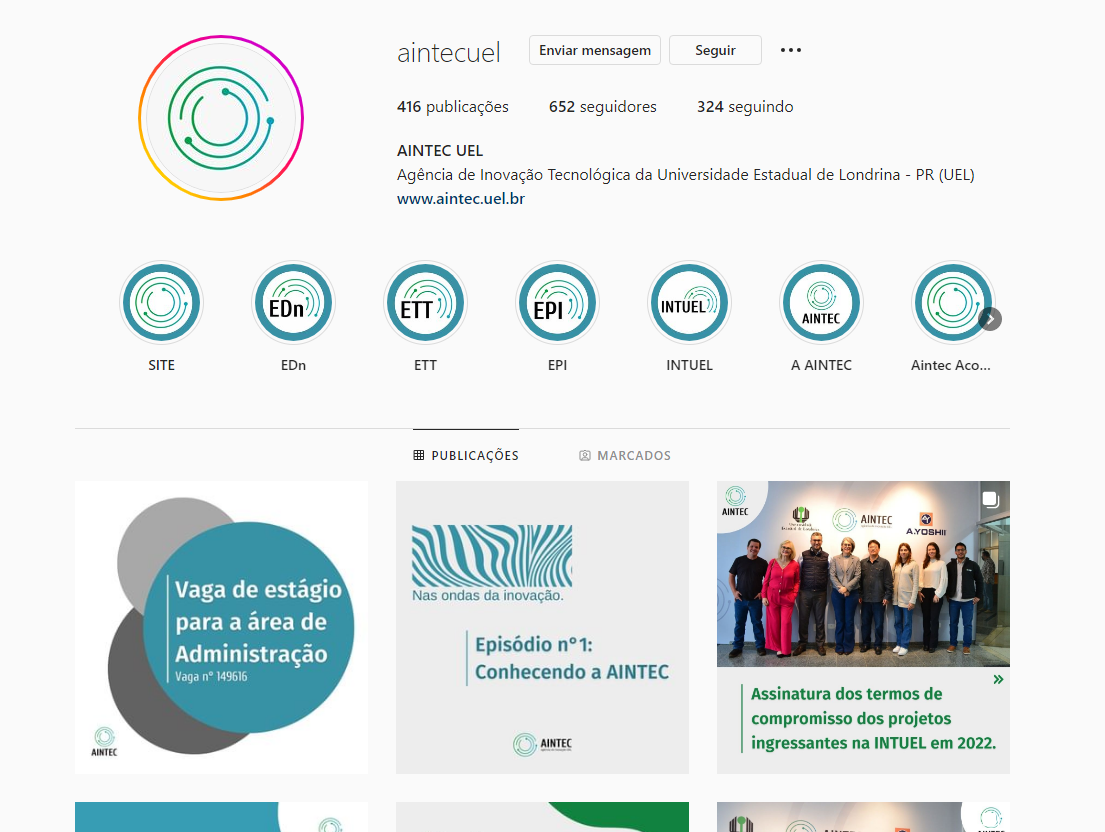Open the three-dot more options menu

point(791,50)
